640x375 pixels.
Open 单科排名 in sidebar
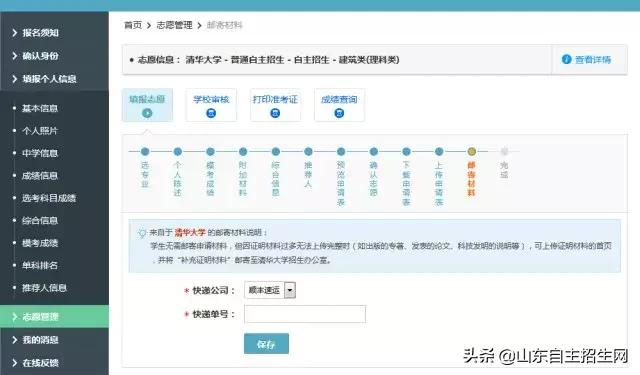tap(40, 265)
